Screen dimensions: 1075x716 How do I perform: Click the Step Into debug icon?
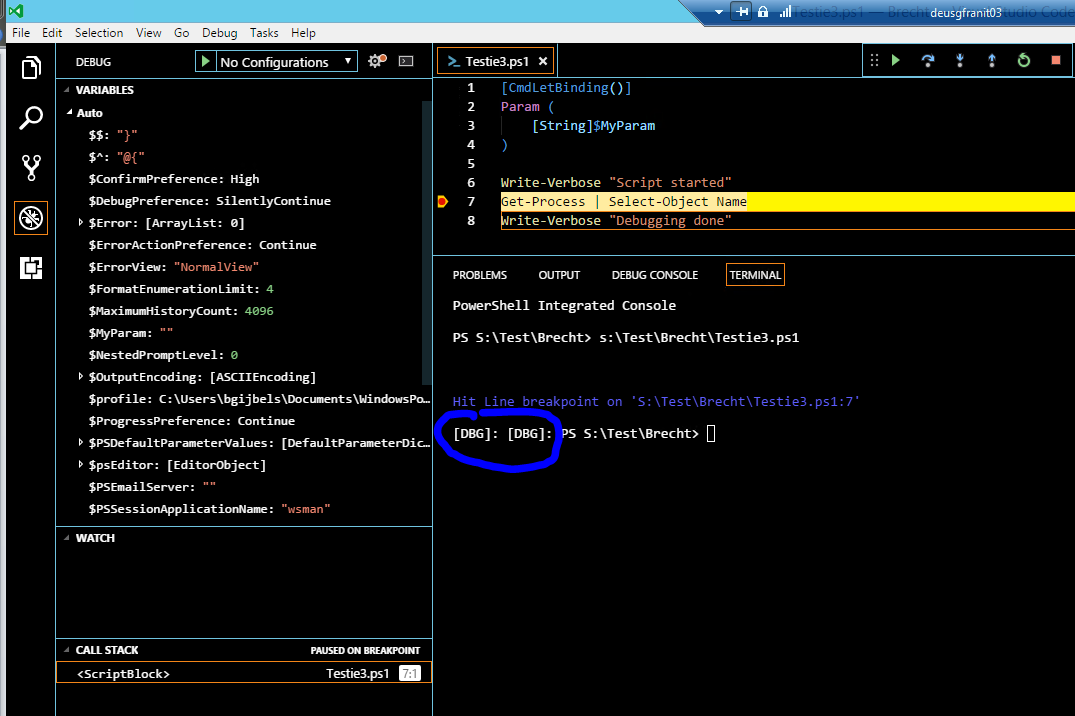pyautogui.click(x=960, y=60)
